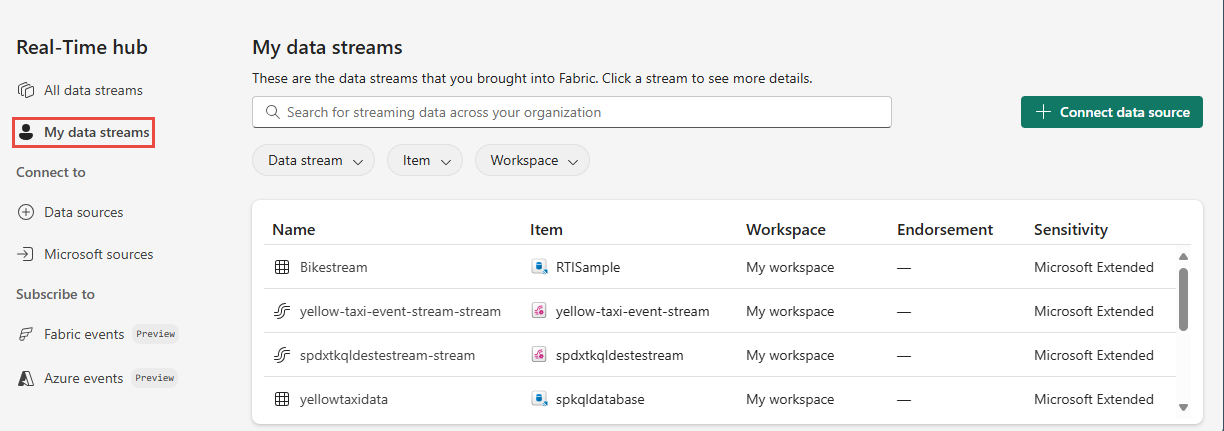Click the Azure events sidebar icon

[26, 378]
